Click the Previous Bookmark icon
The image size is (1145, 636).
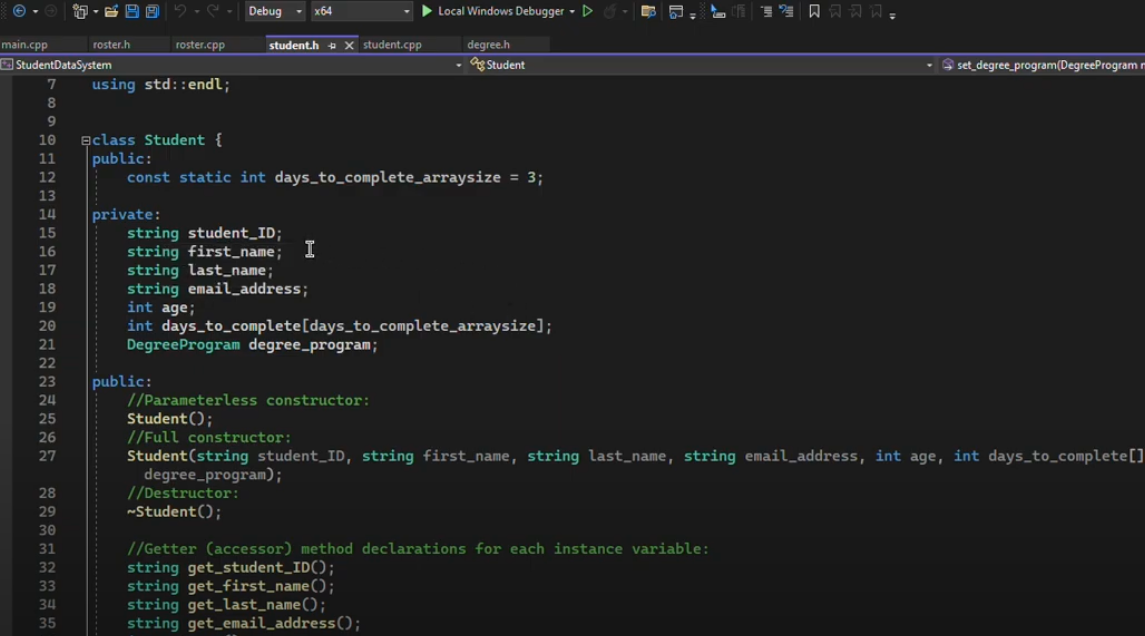point(835,11)
